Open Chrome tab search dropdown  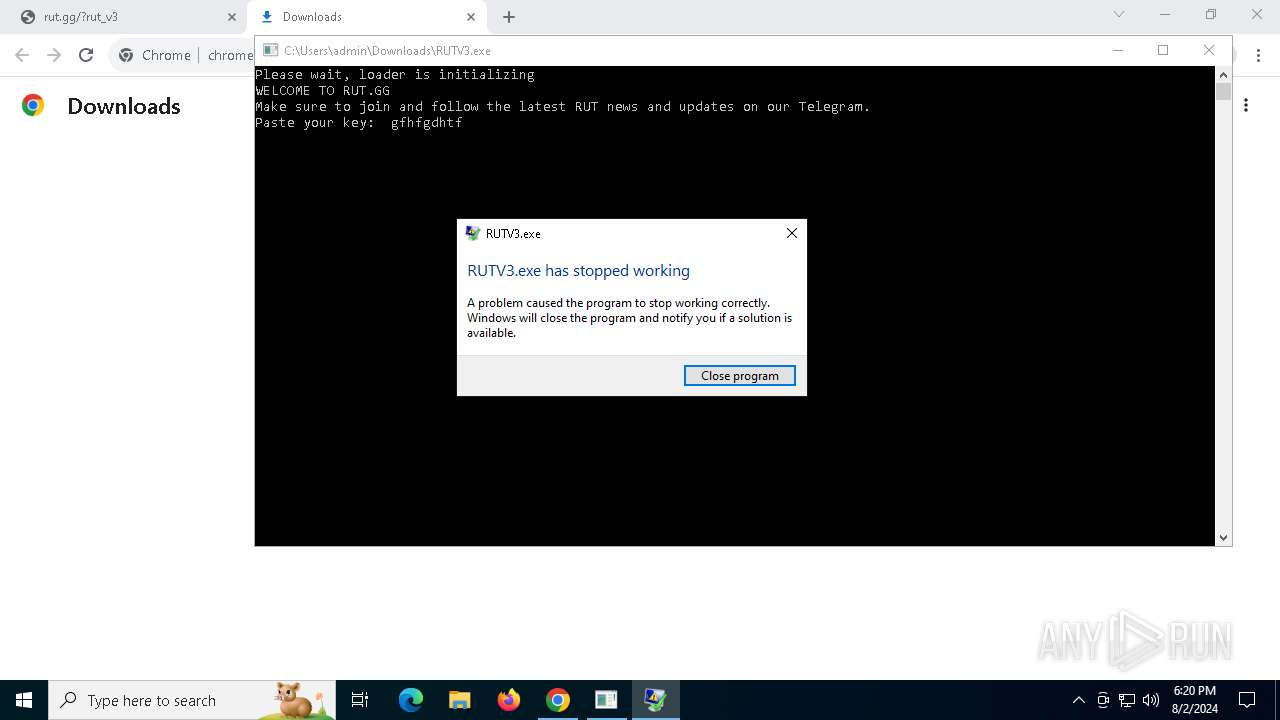1119,14
